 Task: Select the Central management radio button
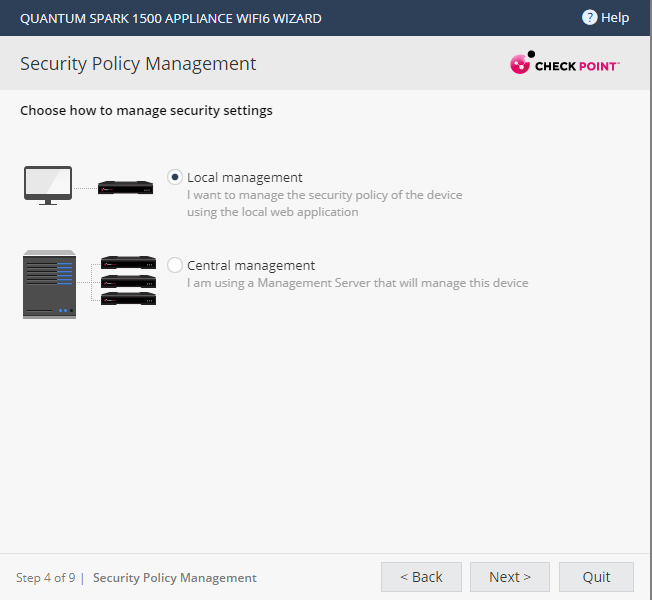click(175, 265)
